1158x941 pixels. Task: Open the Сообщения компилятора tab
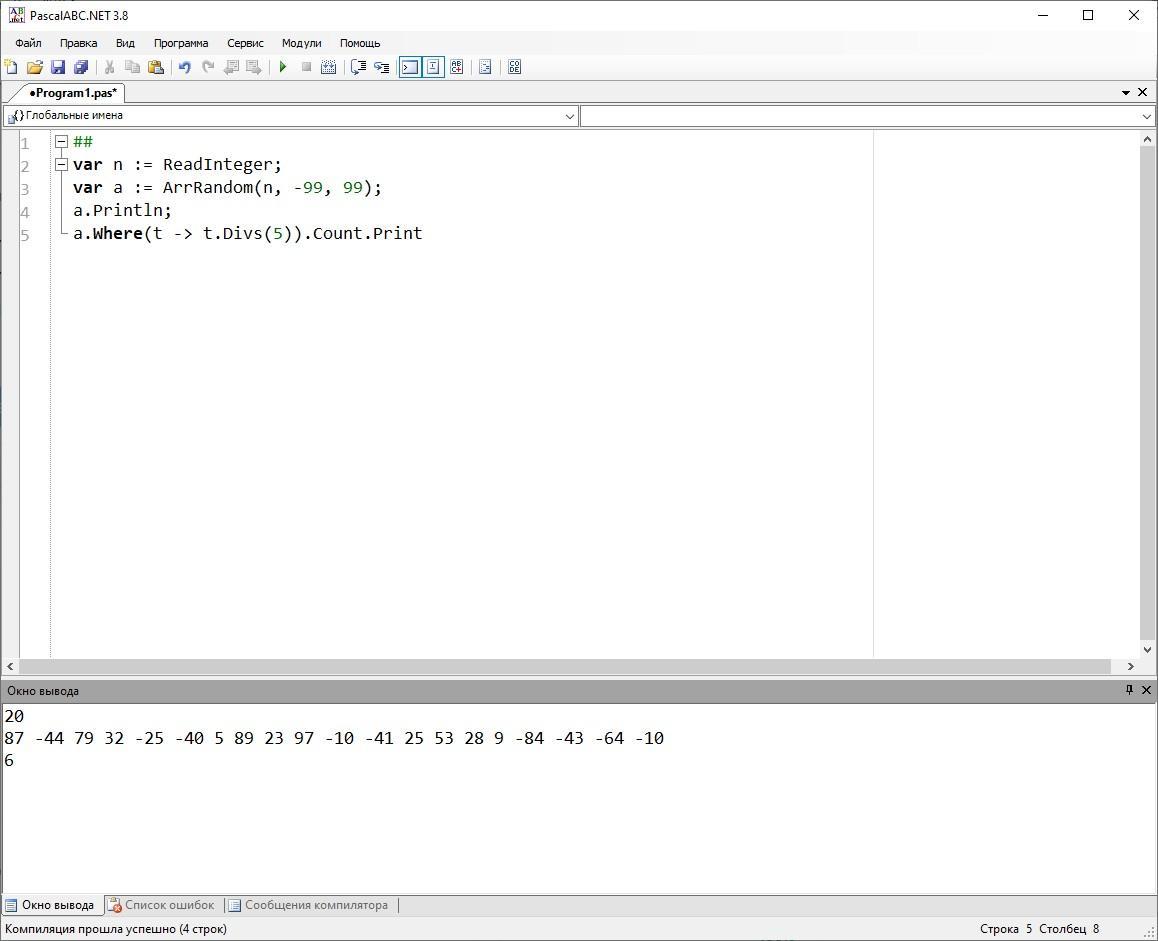coord(315,905)
